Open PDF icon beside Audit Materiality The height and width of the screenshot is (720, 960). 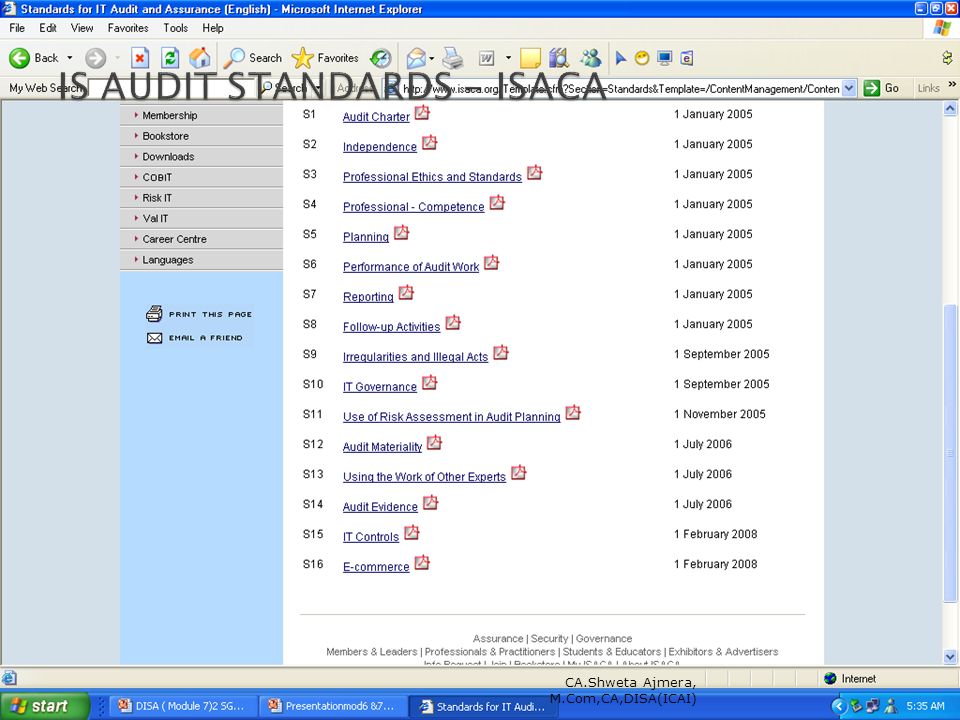[x=434, y=443]
